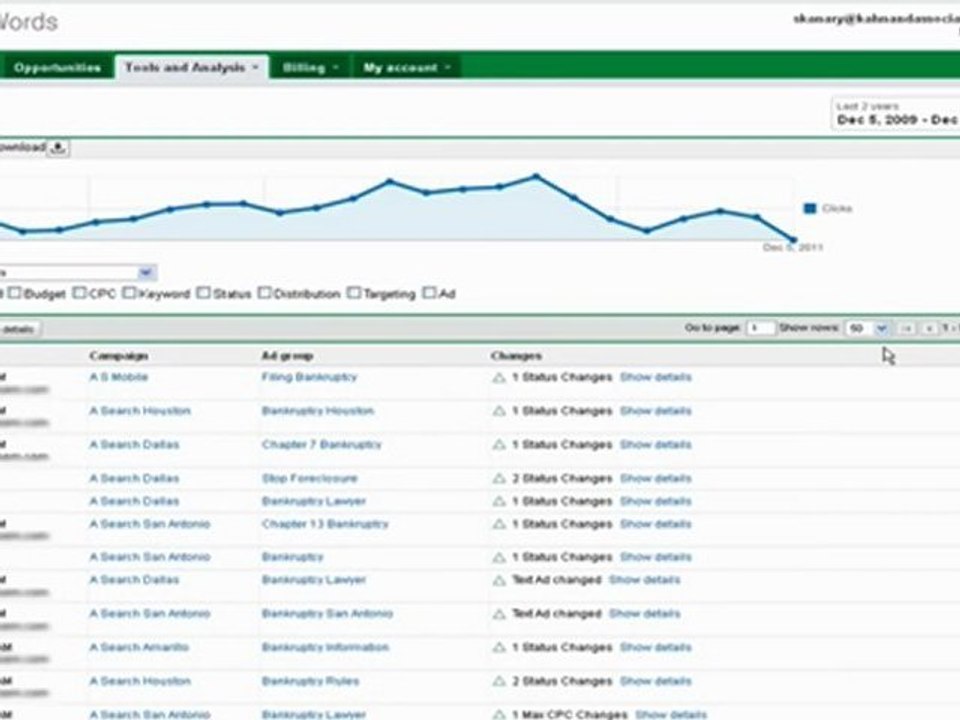Image resolution: width=960 pixels, height=720 pixels.
Task: Show details for Bankruptcy Rules 2 Status Changes
Action: 656,681
